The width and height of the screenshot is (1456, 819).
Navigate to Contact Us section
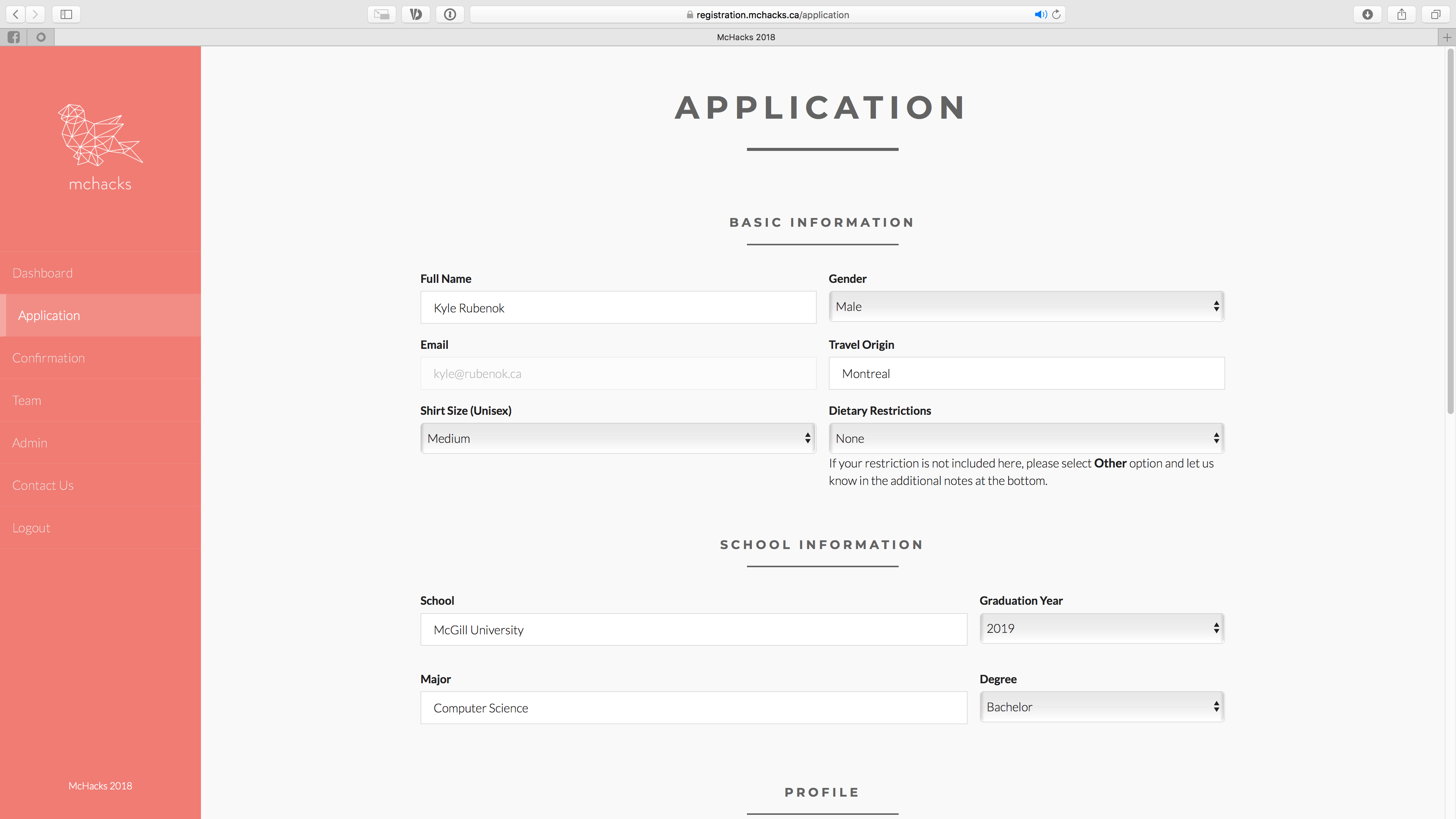(x=42, y=485)
